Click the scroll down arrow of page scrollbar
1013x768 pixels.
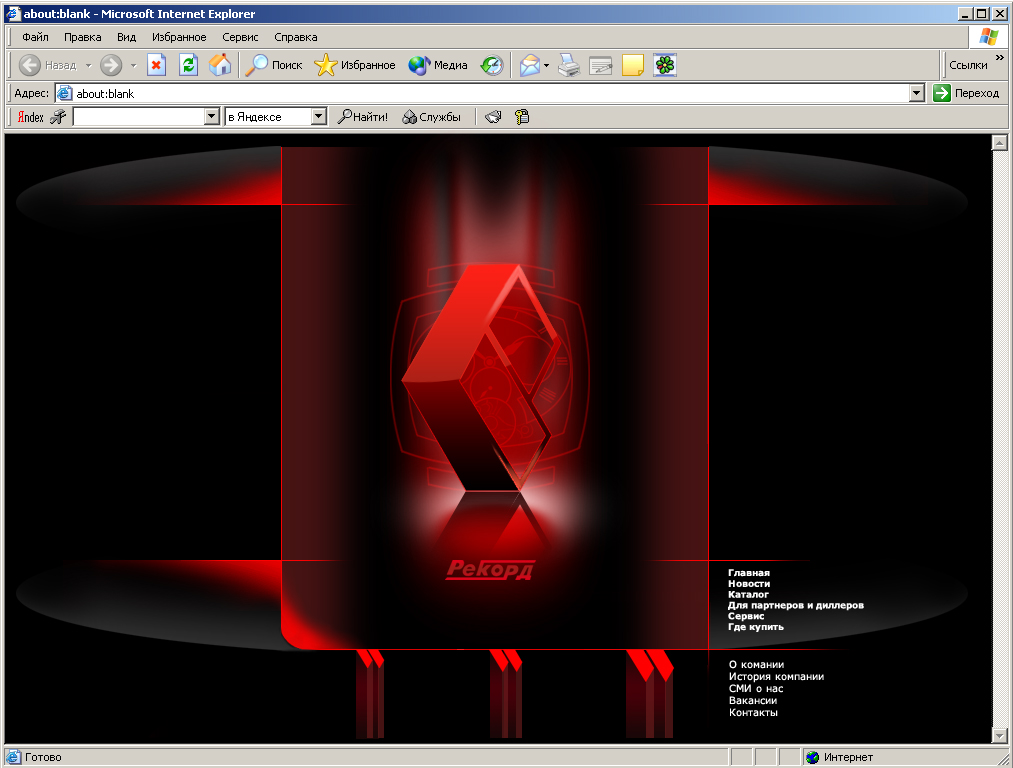[x=998, y=735]
